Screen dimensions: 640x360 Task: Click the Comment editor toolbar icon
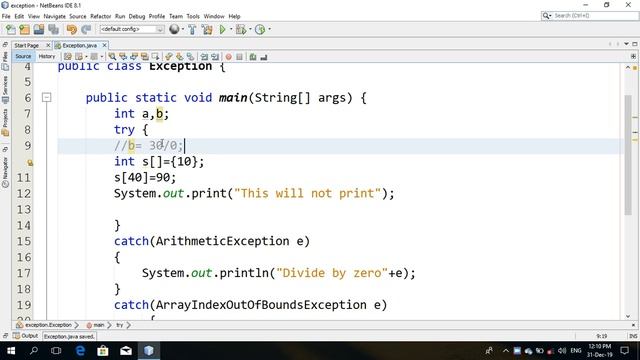[253, 57]
